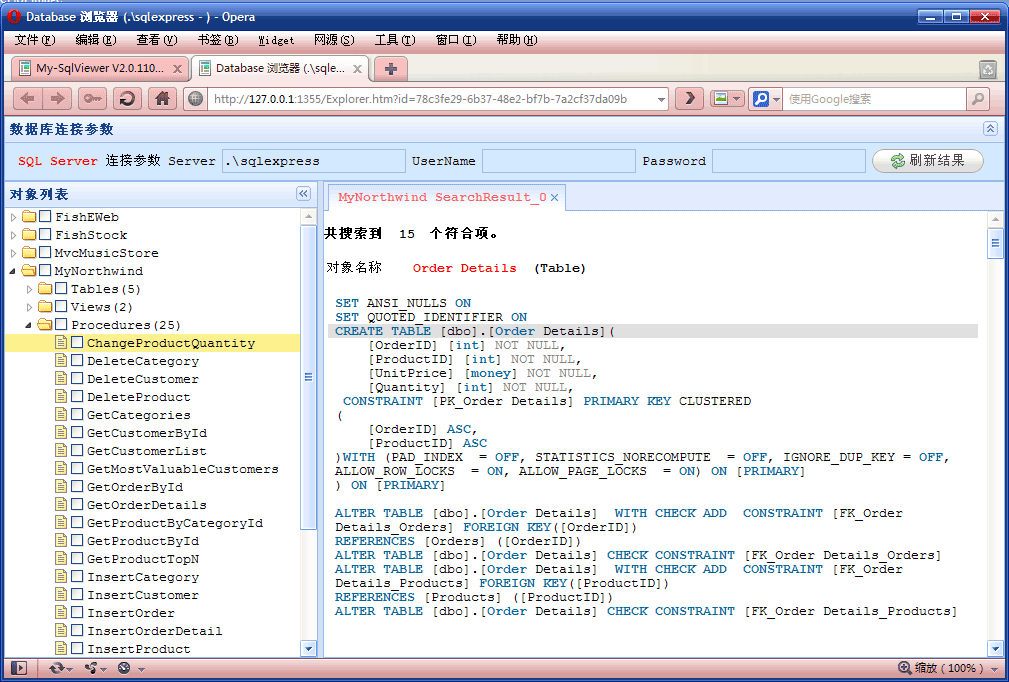Viewport: 1009px width, 682px height.
Task: Click the zoom magnifier icon in status bar
Action: [905, 668]
